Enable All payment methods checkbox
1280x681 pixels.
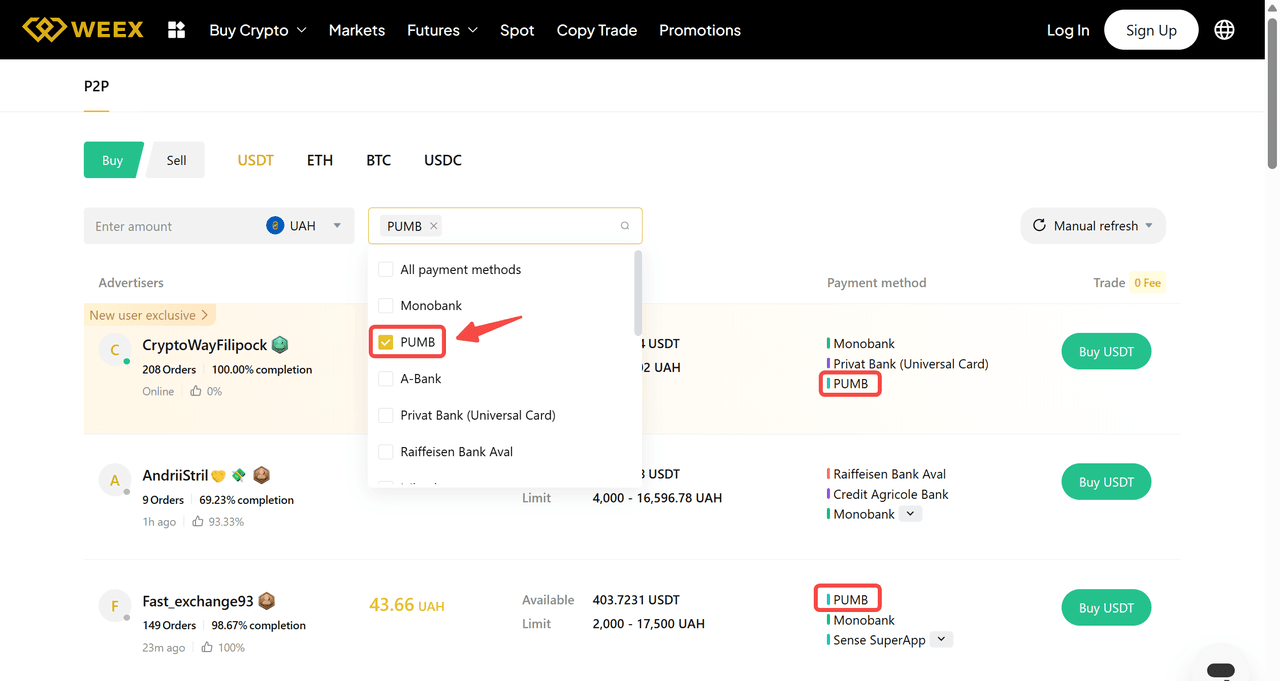click(386, 270)
